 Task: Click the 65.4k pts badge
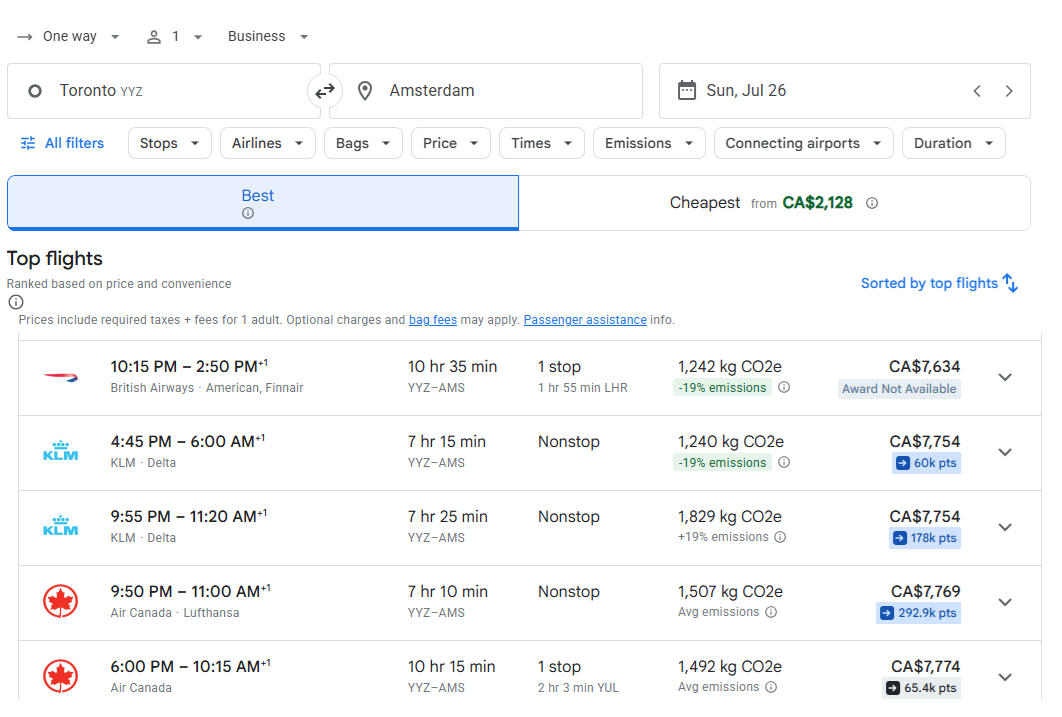tap(922, 688)
